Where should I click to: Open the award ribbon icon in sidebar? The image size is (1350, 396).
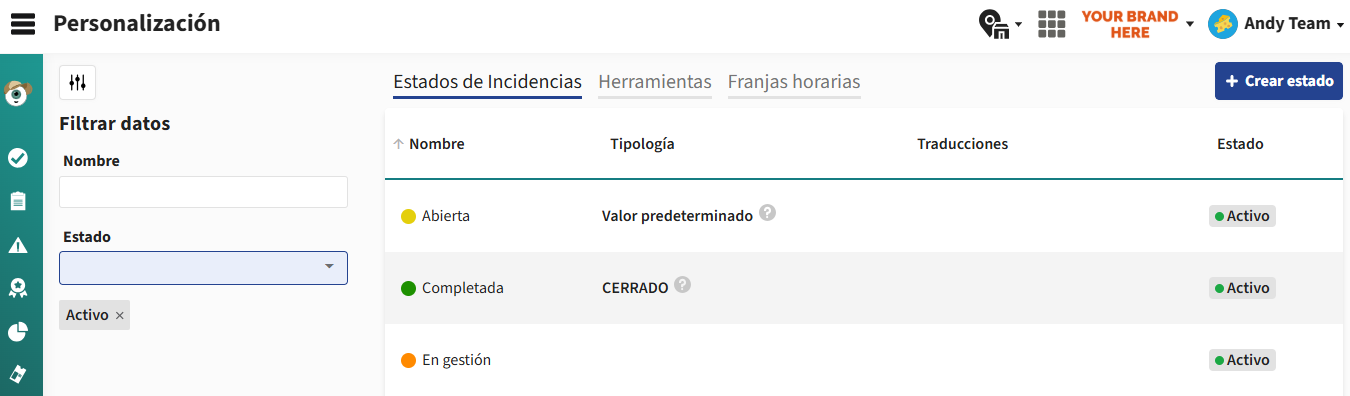(18, 288)
